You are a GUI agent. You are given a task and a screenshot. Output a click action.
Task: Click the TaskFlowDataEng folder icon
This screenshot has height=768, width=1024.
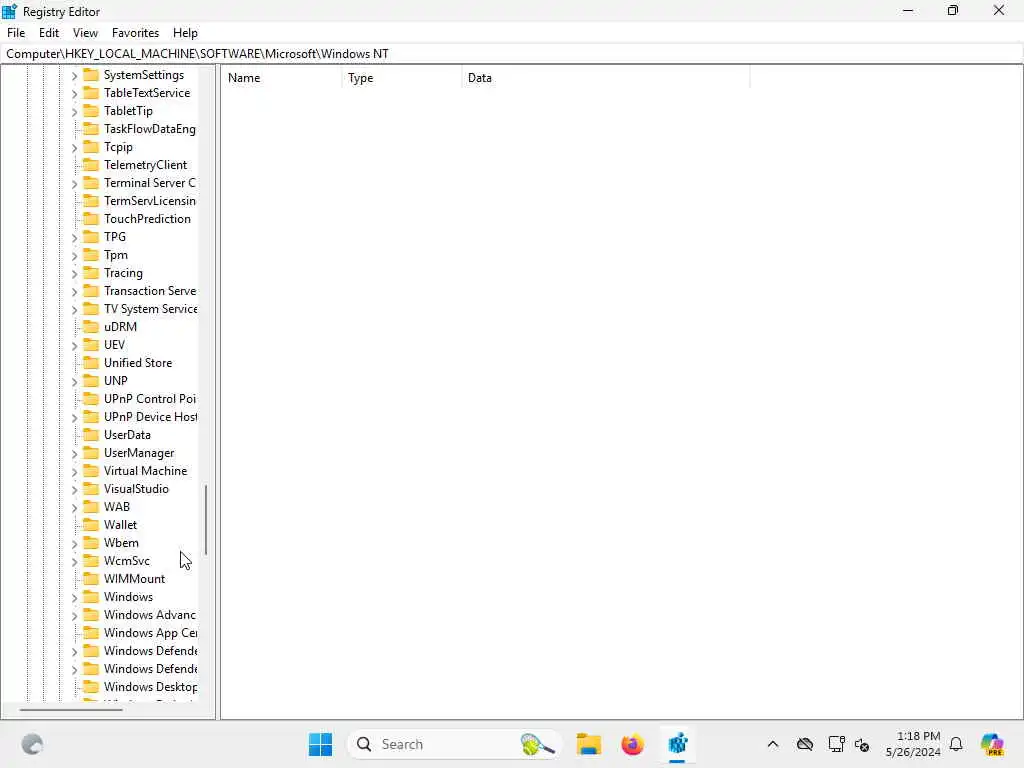coord(91,129)
